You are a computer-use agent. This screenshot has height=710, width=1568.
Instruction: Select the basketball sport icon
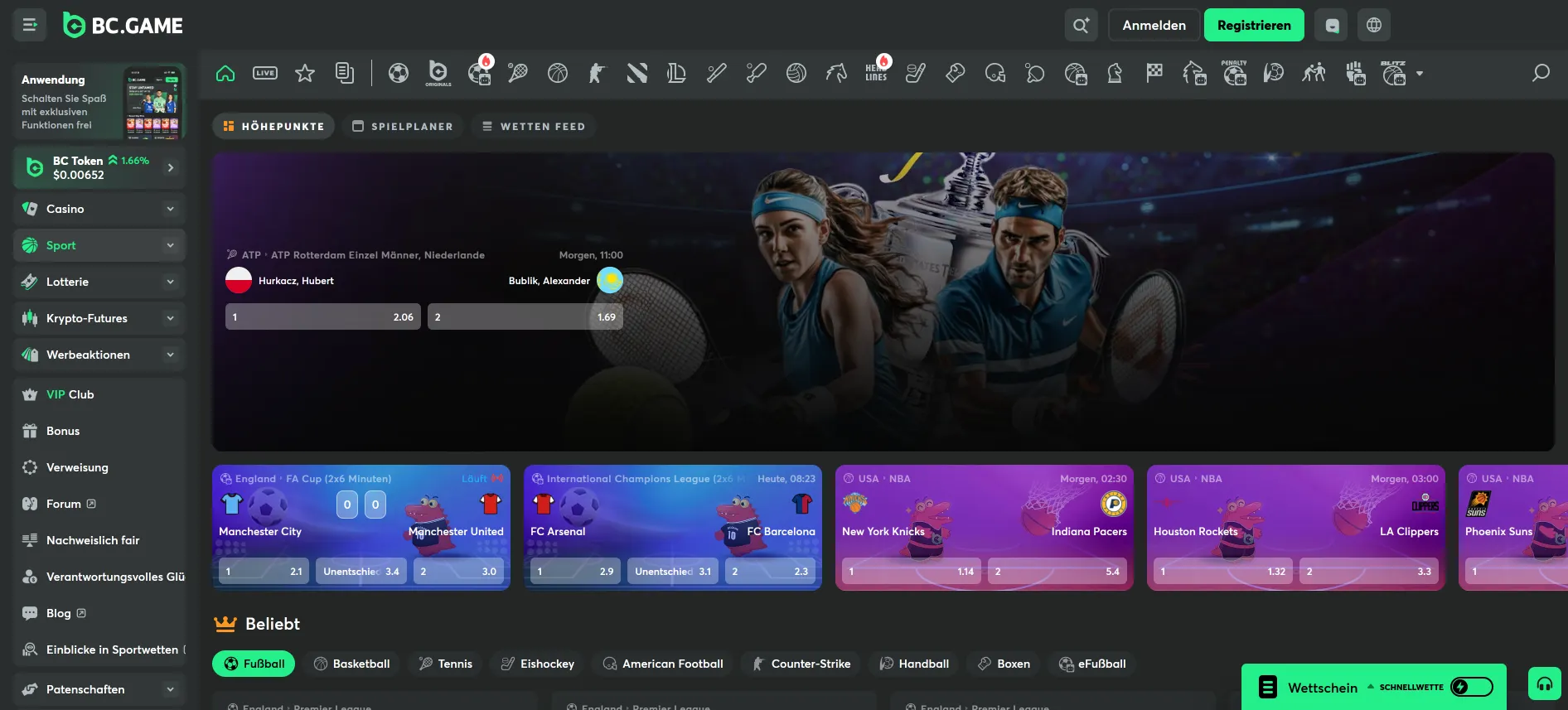point(558,73)
